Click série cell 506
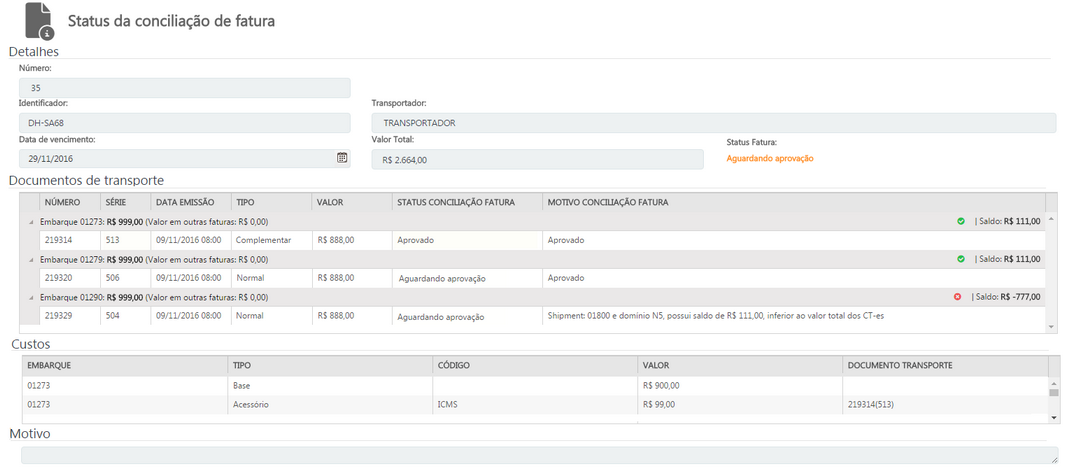This screenshot has width=1065, height=467. pyautogui.click(x=113, y=278)
